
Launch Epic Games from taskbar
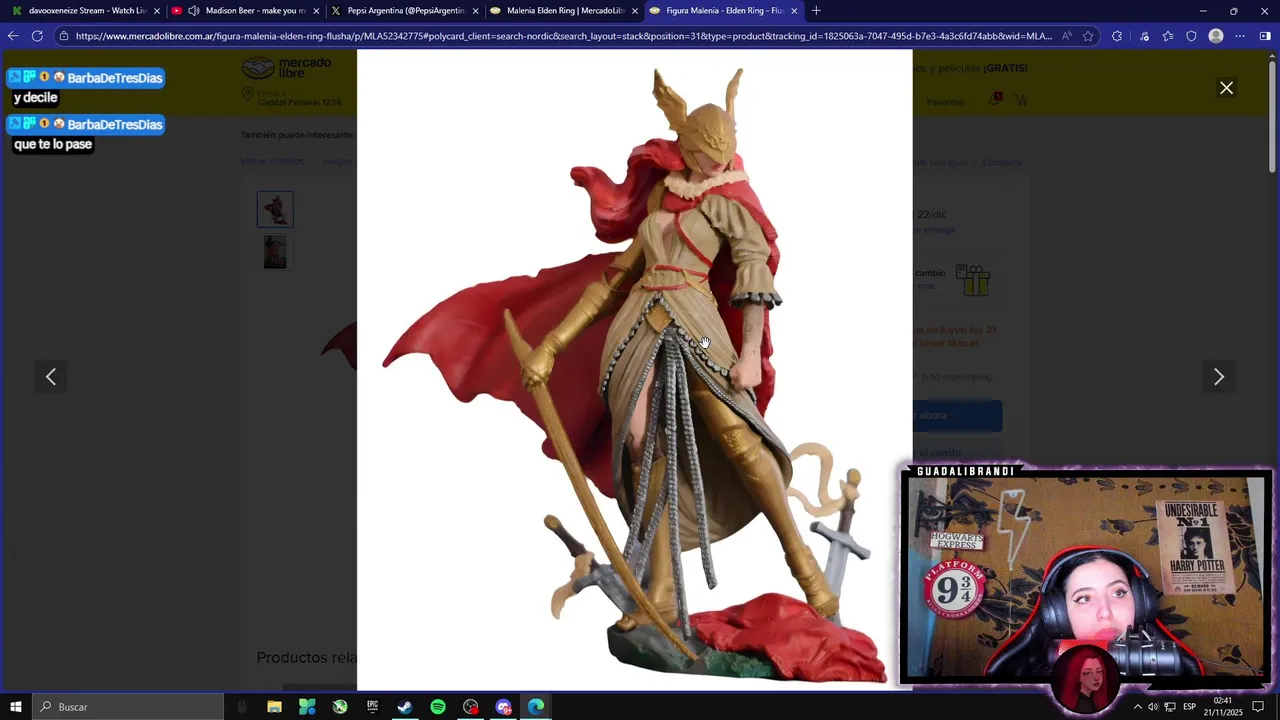point(372,707)
